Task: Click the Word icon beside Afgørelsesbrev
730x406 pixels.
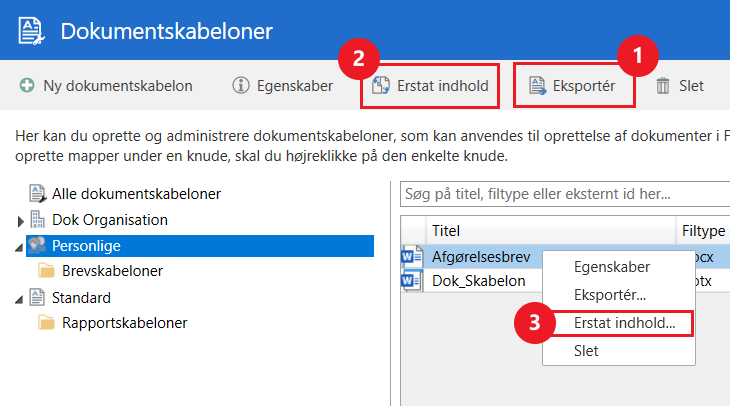Action: point(410,255)
